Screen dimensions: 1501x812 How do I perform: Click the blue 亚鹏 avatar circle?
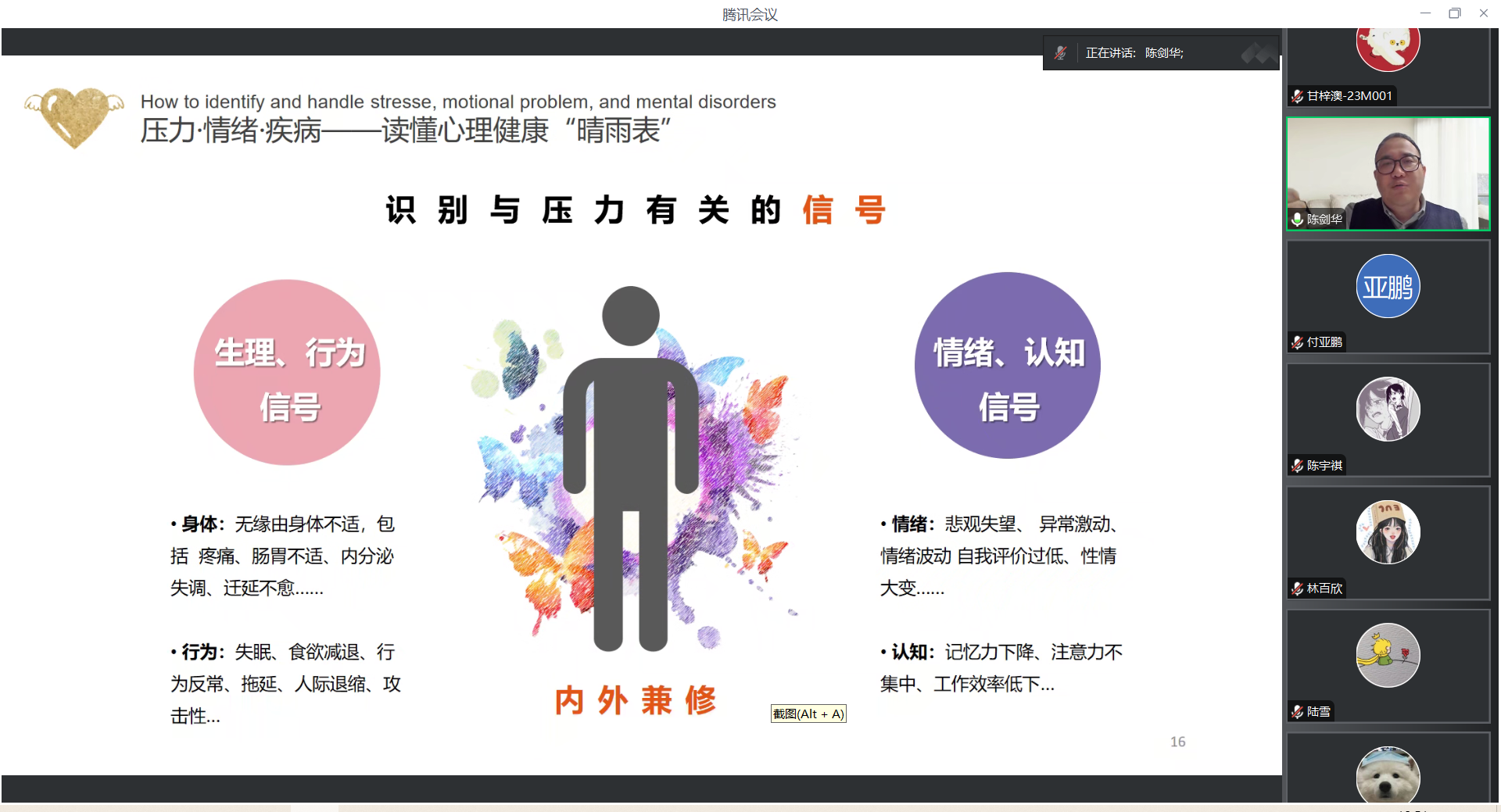(x=1388, y=287)
